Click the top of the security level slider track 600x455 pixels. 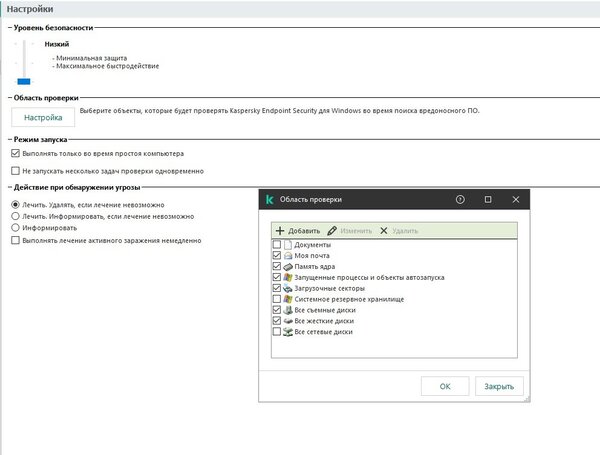[x=24, y=42]
